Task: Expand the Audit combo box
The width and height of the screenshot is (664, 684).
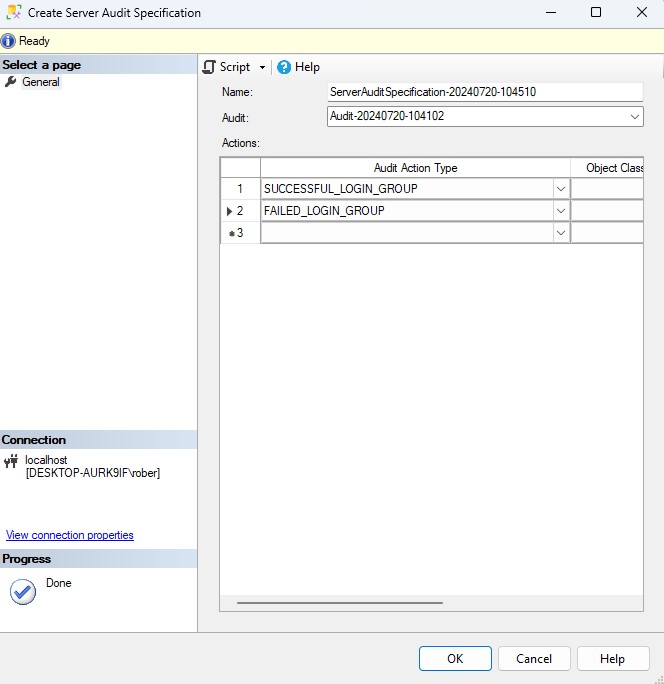Action: [635, 117]
